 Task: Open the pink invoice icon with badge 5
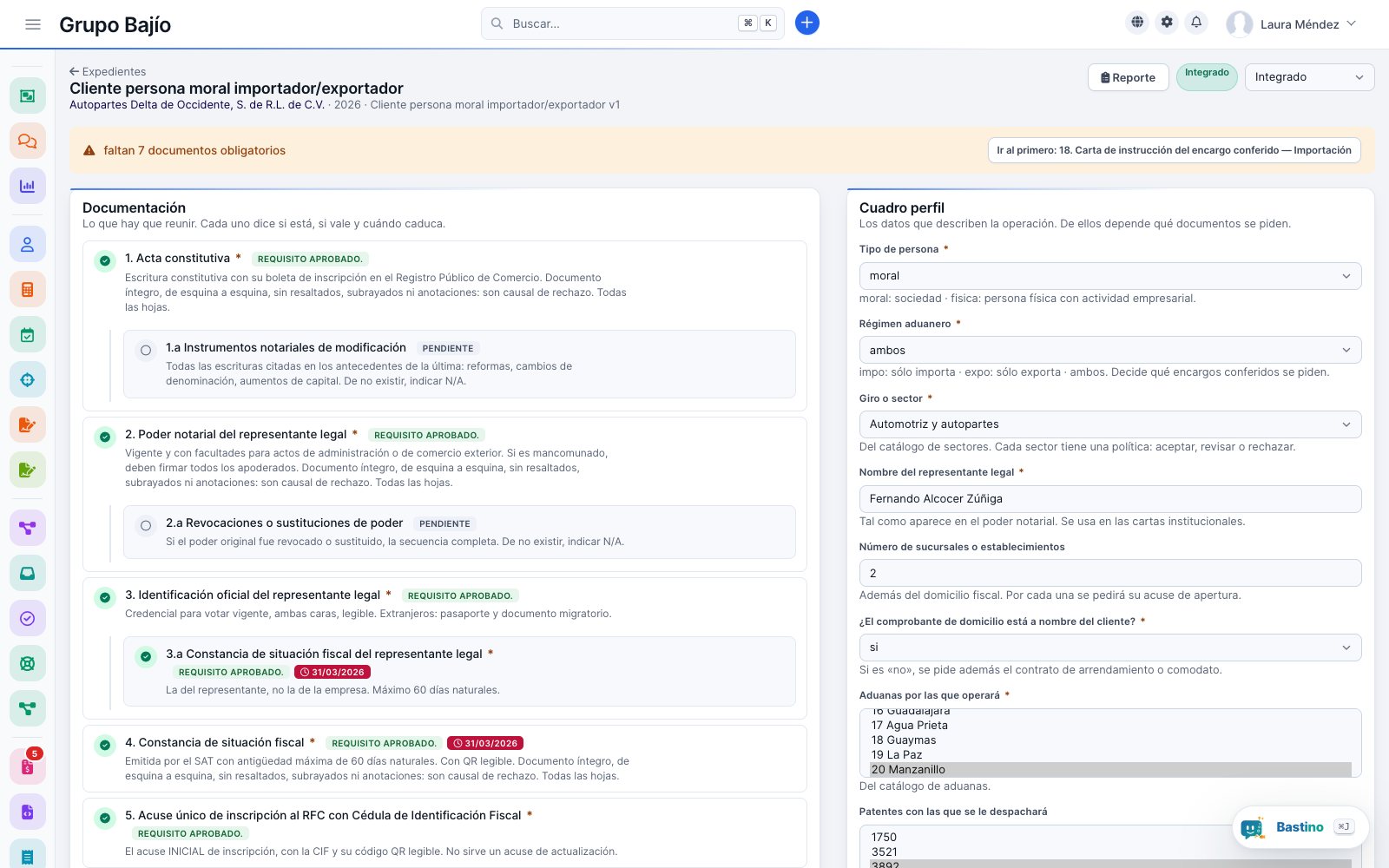[x=27, y=766]
